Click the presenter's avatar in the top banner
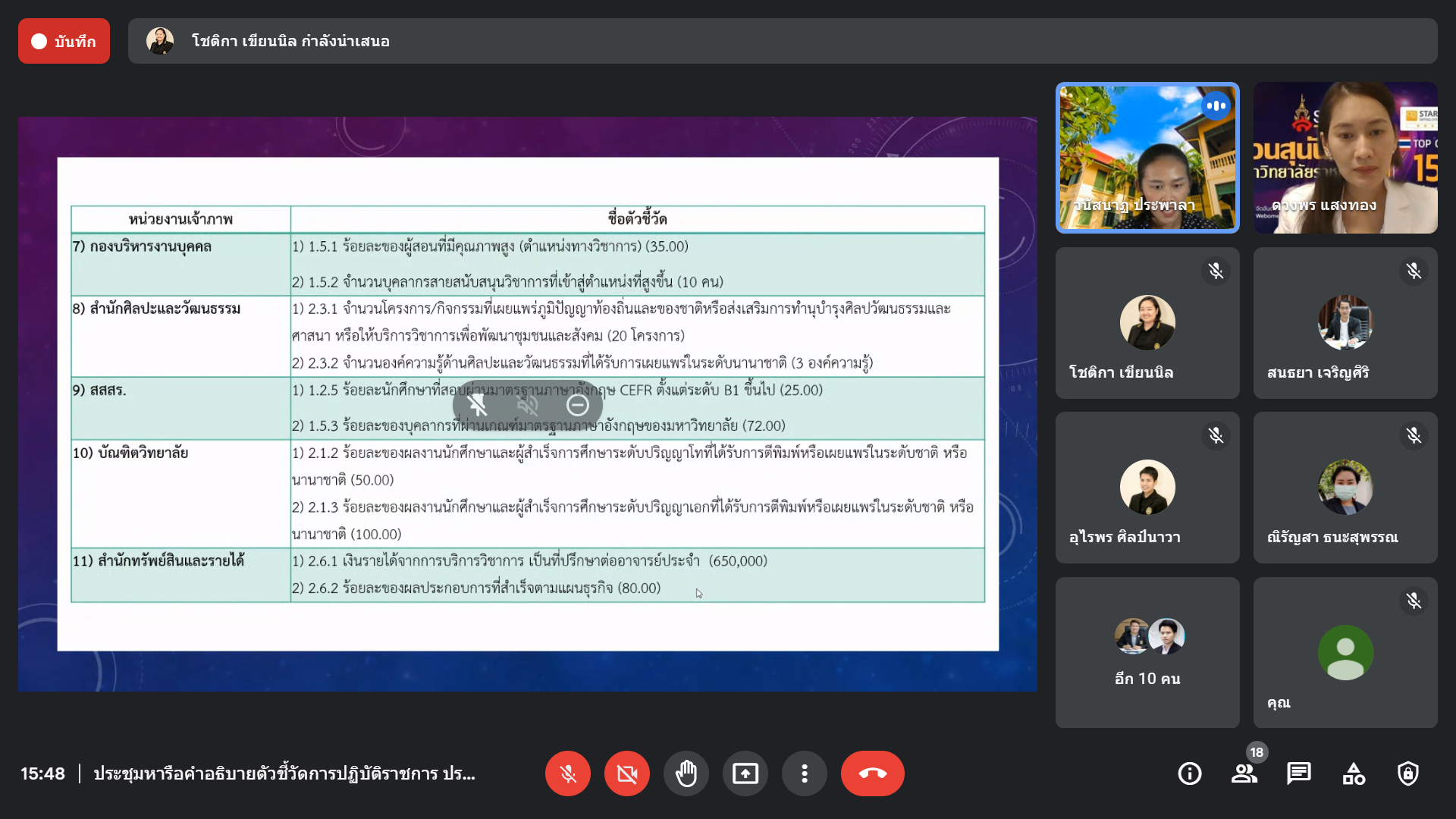 click(160, 41)
